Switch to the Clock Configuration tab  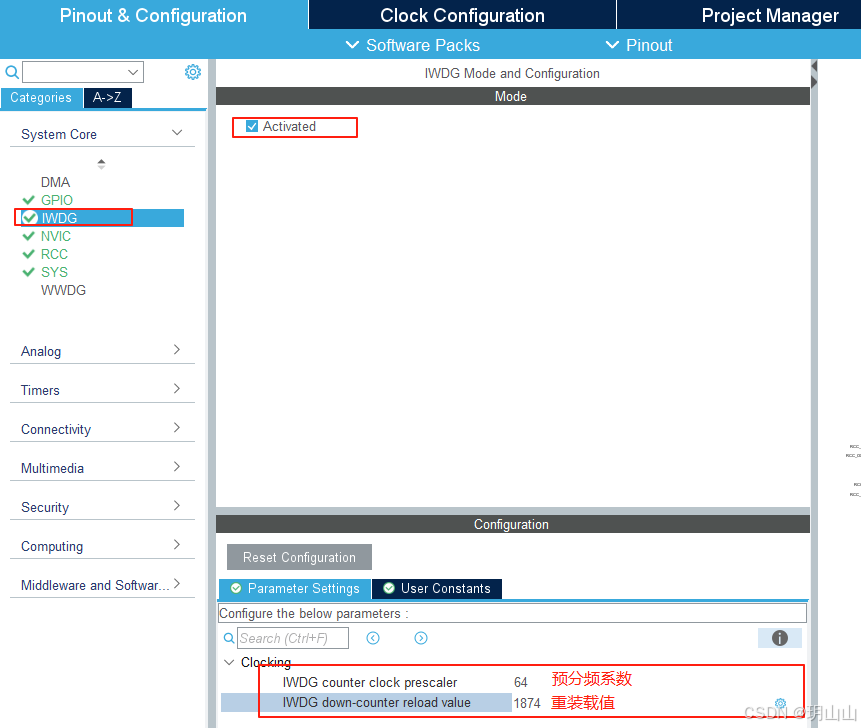pyautogui.click(x=462, y=15)
